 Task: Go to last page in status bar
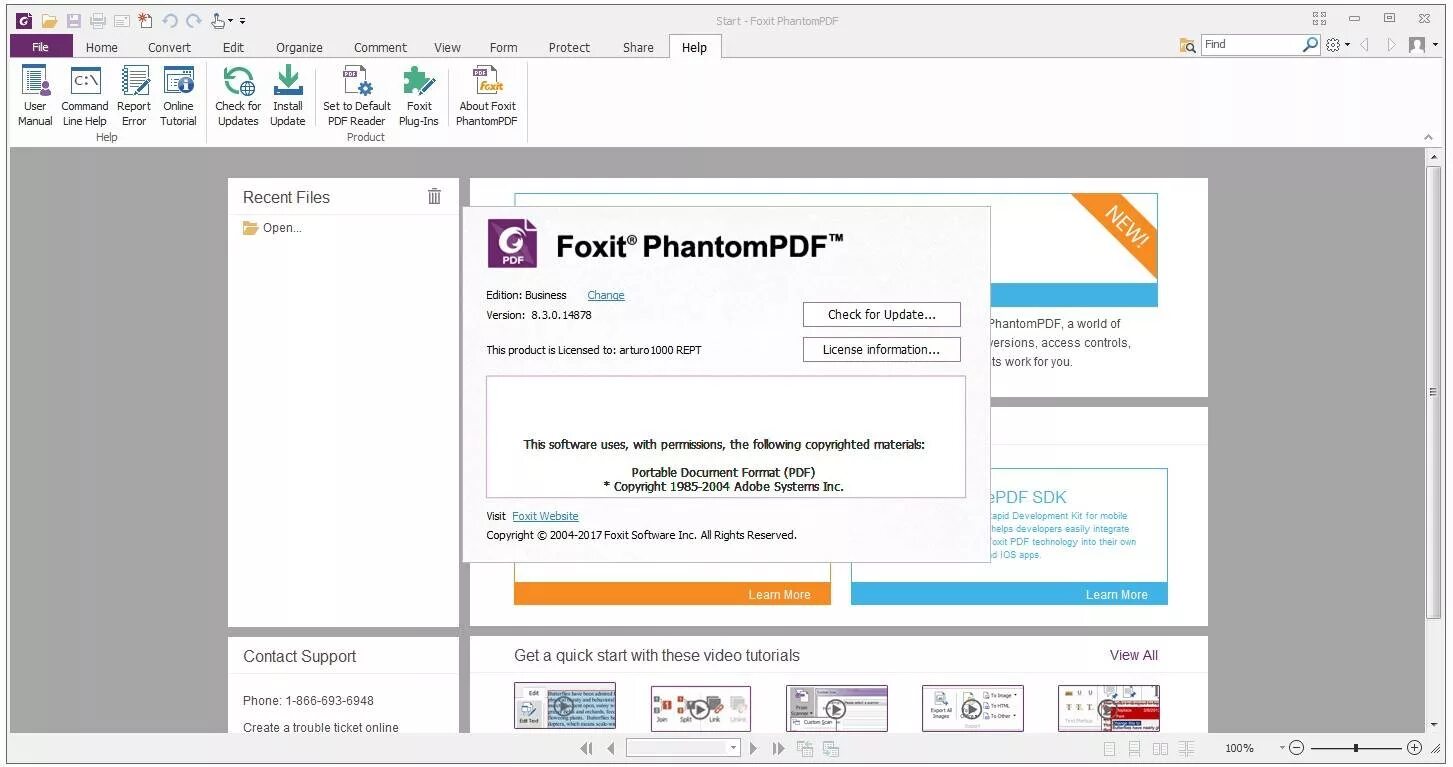780,748
